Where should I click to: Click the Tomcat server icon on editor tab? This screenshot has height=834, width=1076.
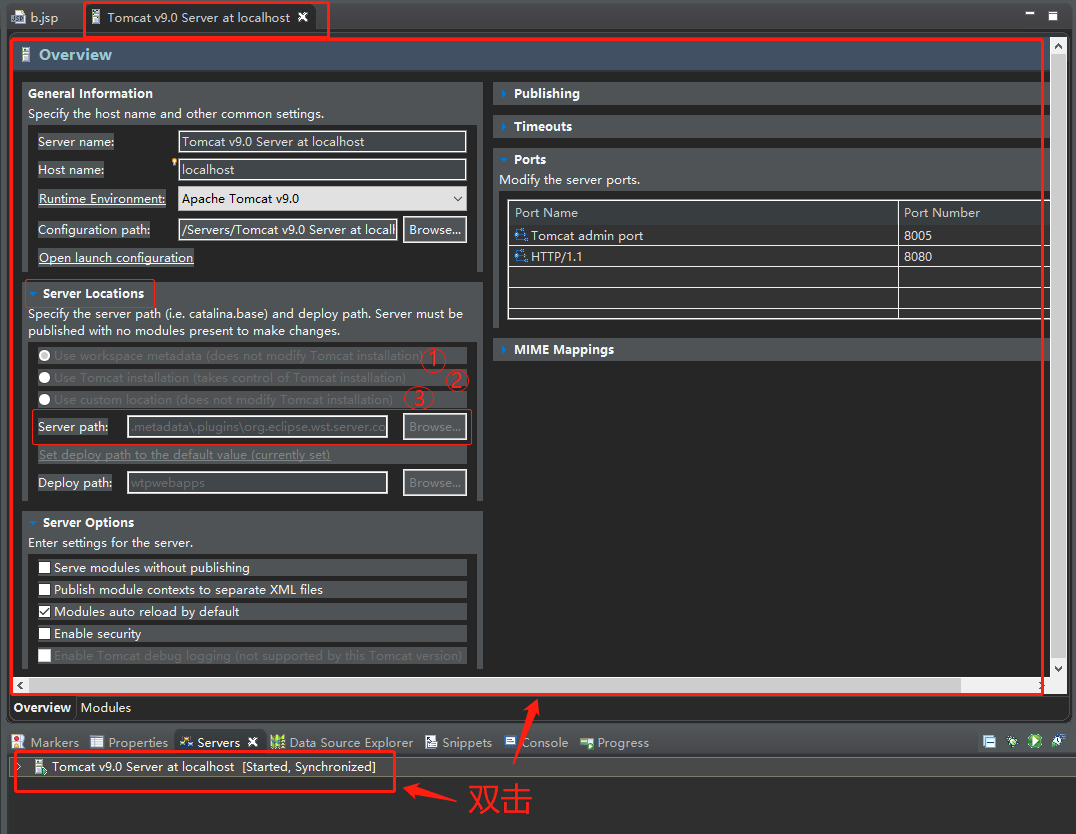[96, 17]
